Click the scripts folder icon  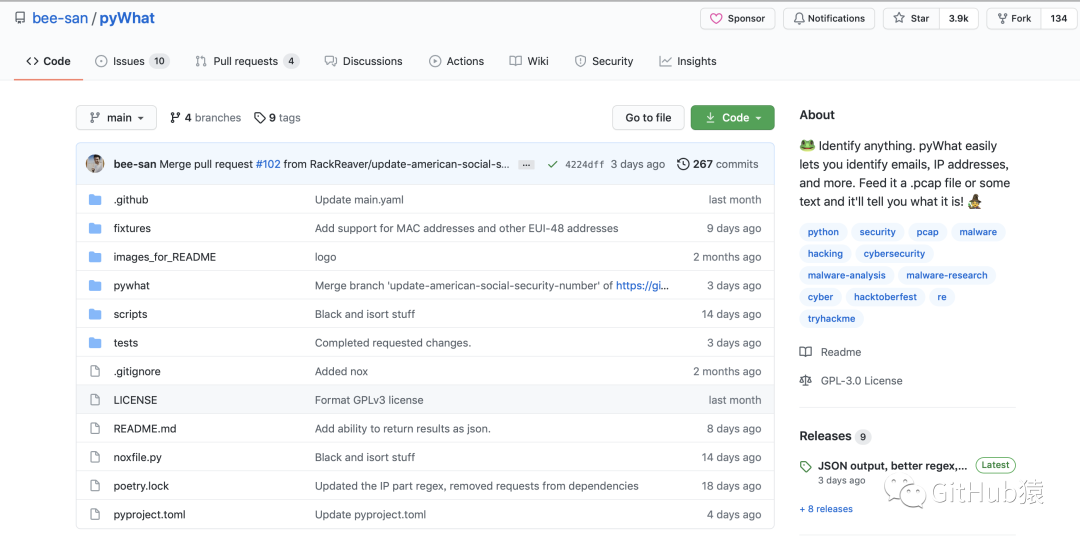coord(95,314)
